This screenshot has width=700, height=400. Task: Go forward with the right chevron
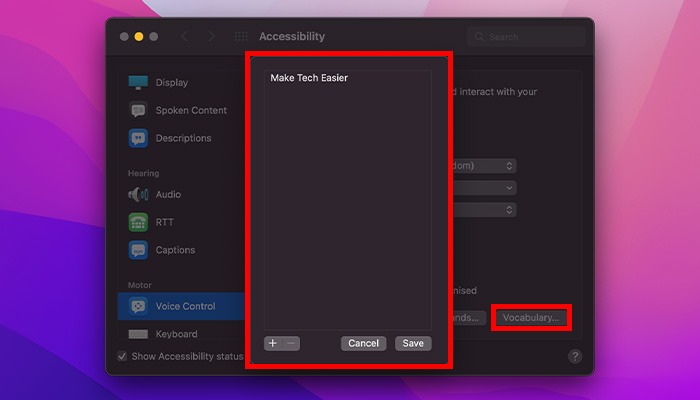pyautogui.click(x=212, y=37)
